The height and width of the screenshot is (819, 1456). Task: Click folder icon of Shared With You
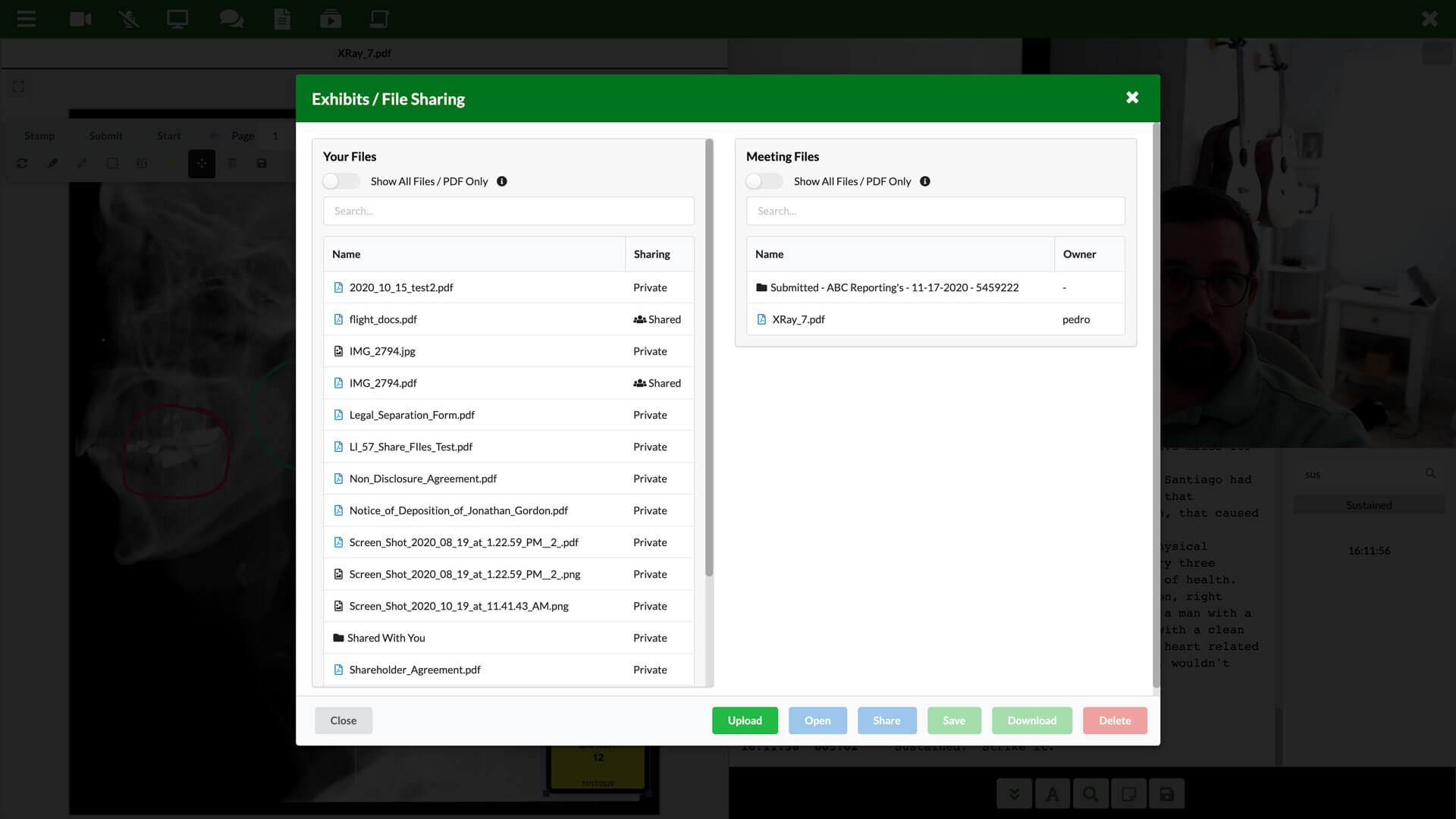pos(338,638)
